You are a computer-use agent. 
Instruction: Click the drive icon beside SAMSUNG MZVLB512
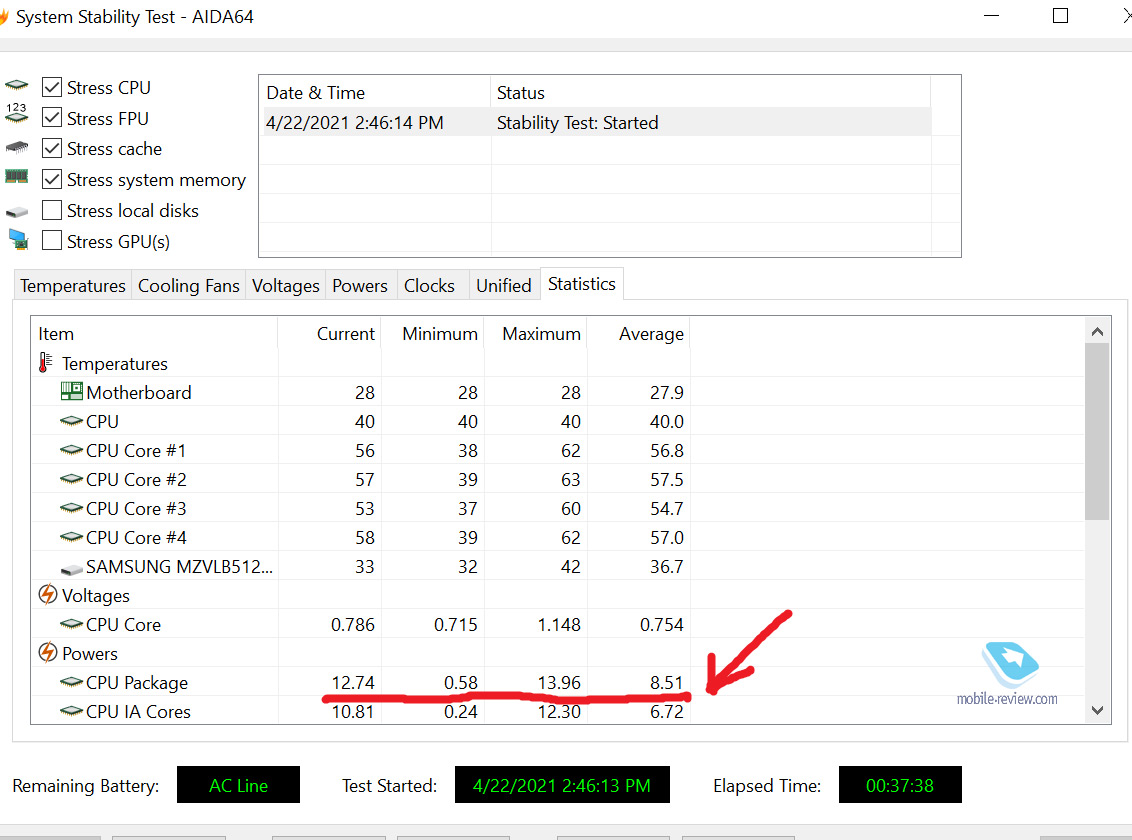pos(71,569)
